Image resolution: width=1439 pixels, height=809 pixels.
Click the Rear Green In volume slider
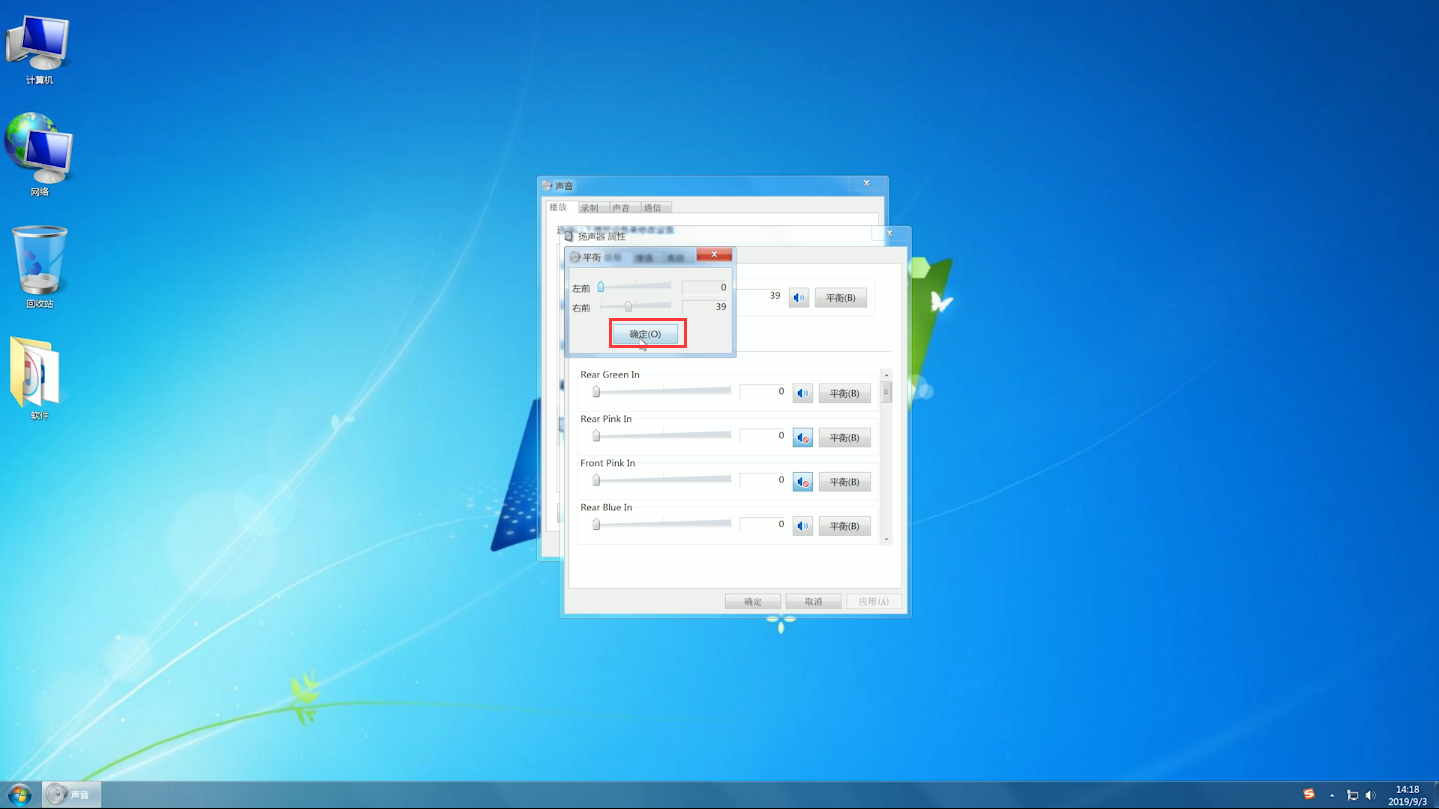coord(661,391)
